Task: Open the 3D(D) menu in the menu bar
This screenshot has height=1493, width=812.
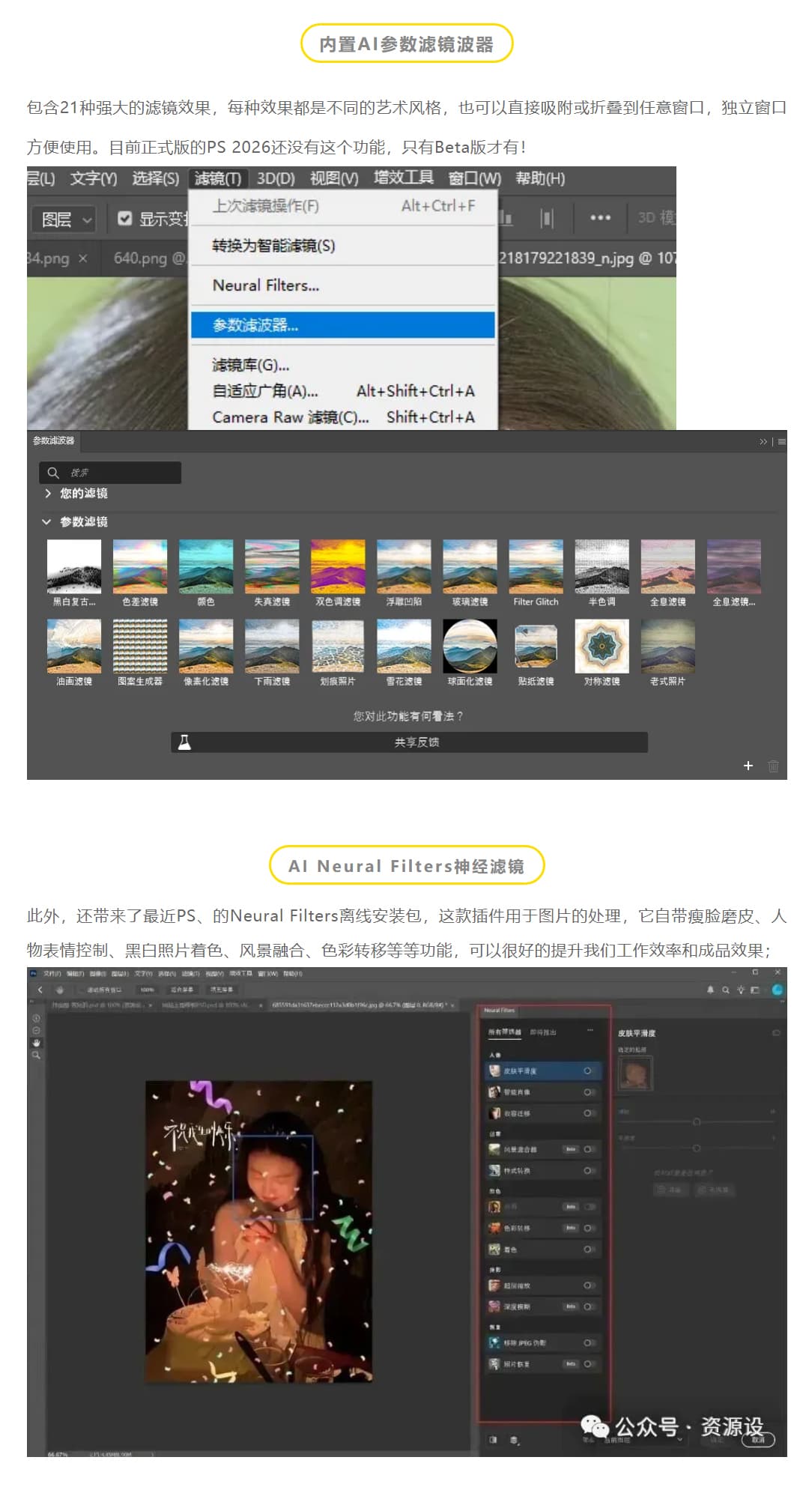Action: pyautogui.click(x=276, y=178)
